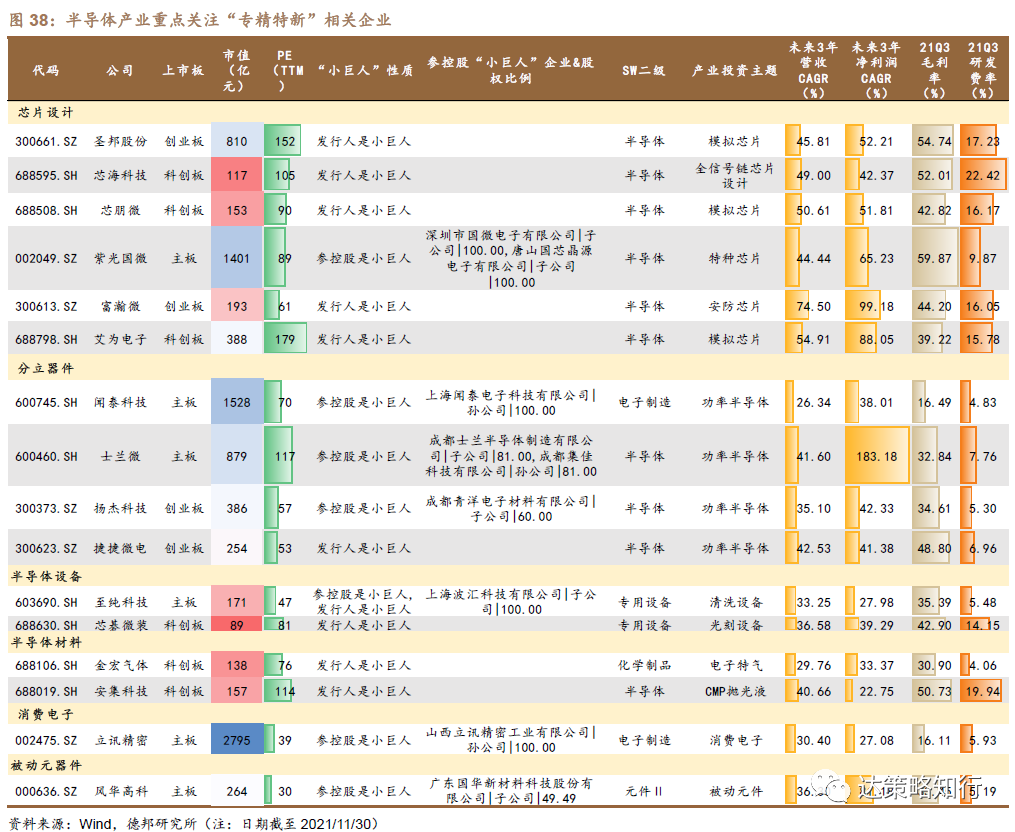Click 山西立讯精密工业有限公司 subsidiary cell
Viewport: 1015px width, 832px height.
(511, 739)
